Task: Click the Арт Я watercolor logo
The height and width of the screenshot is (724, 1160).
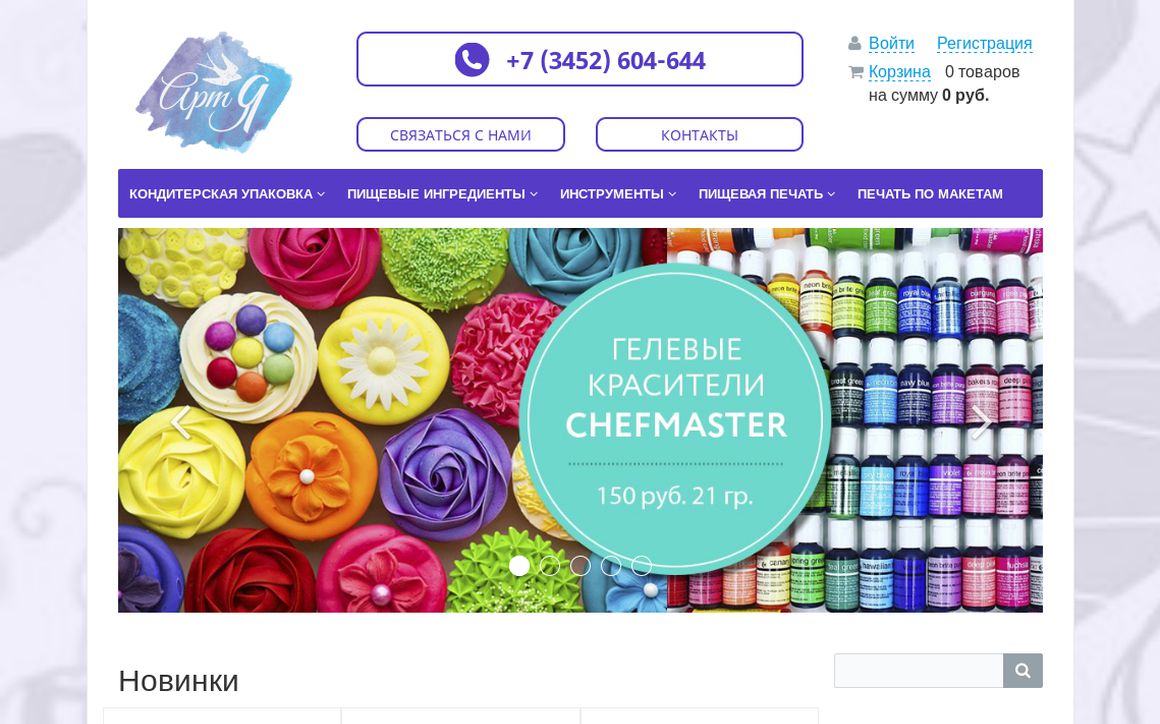Action: [x=214, y=92]
